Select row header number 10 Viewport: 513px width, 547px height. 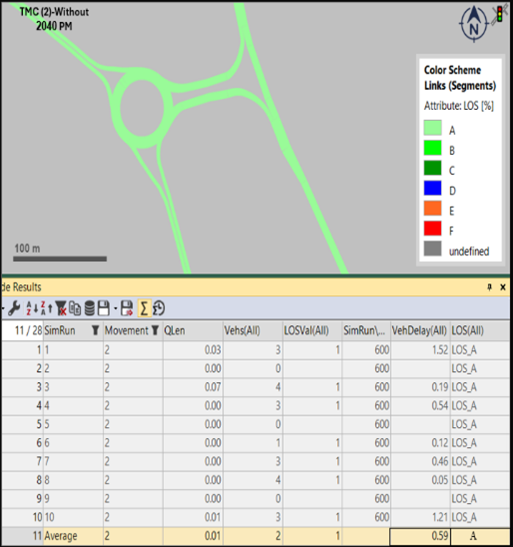22,517
